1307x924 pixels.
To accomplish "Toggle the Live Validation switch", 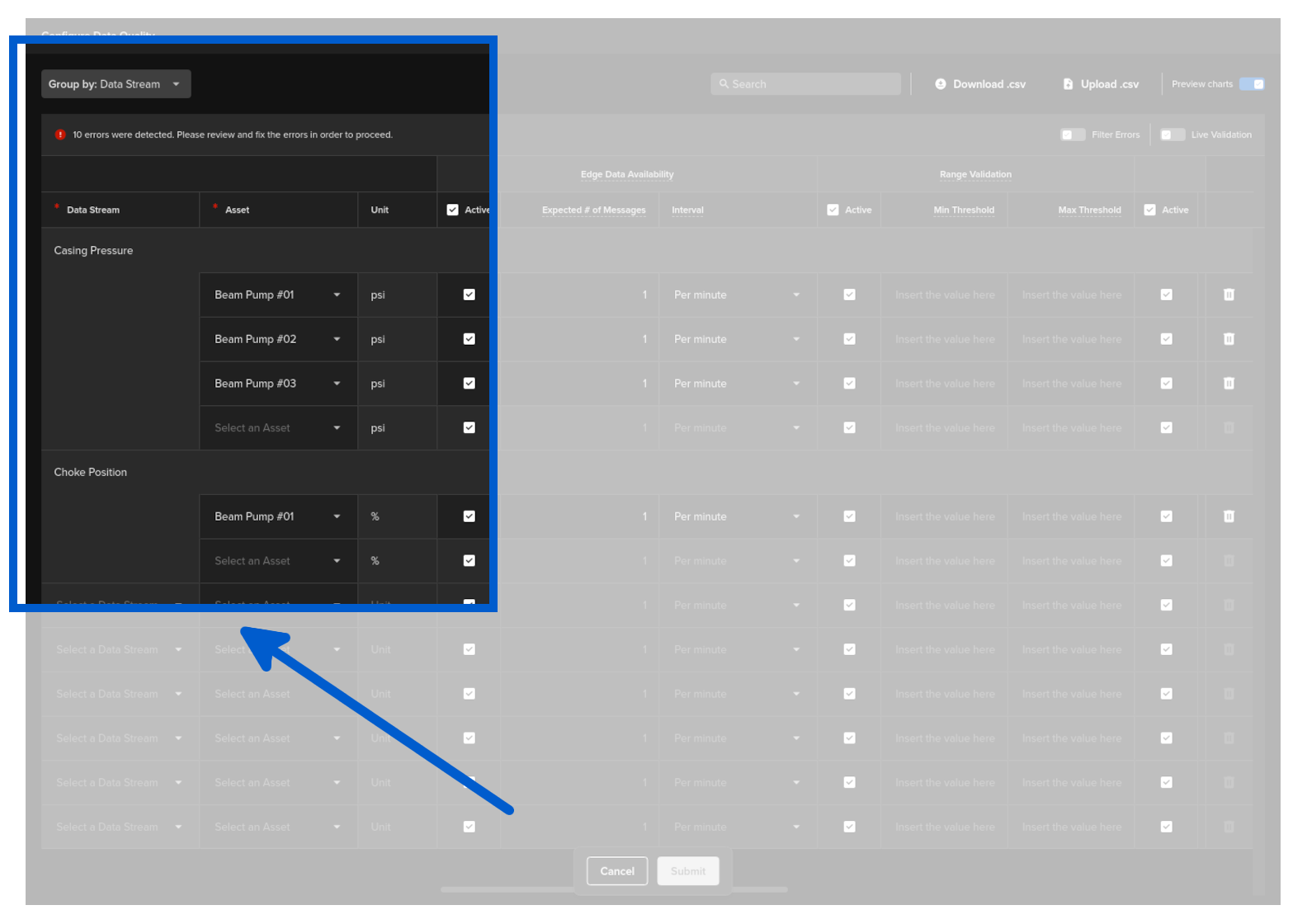I will 1172,134.
